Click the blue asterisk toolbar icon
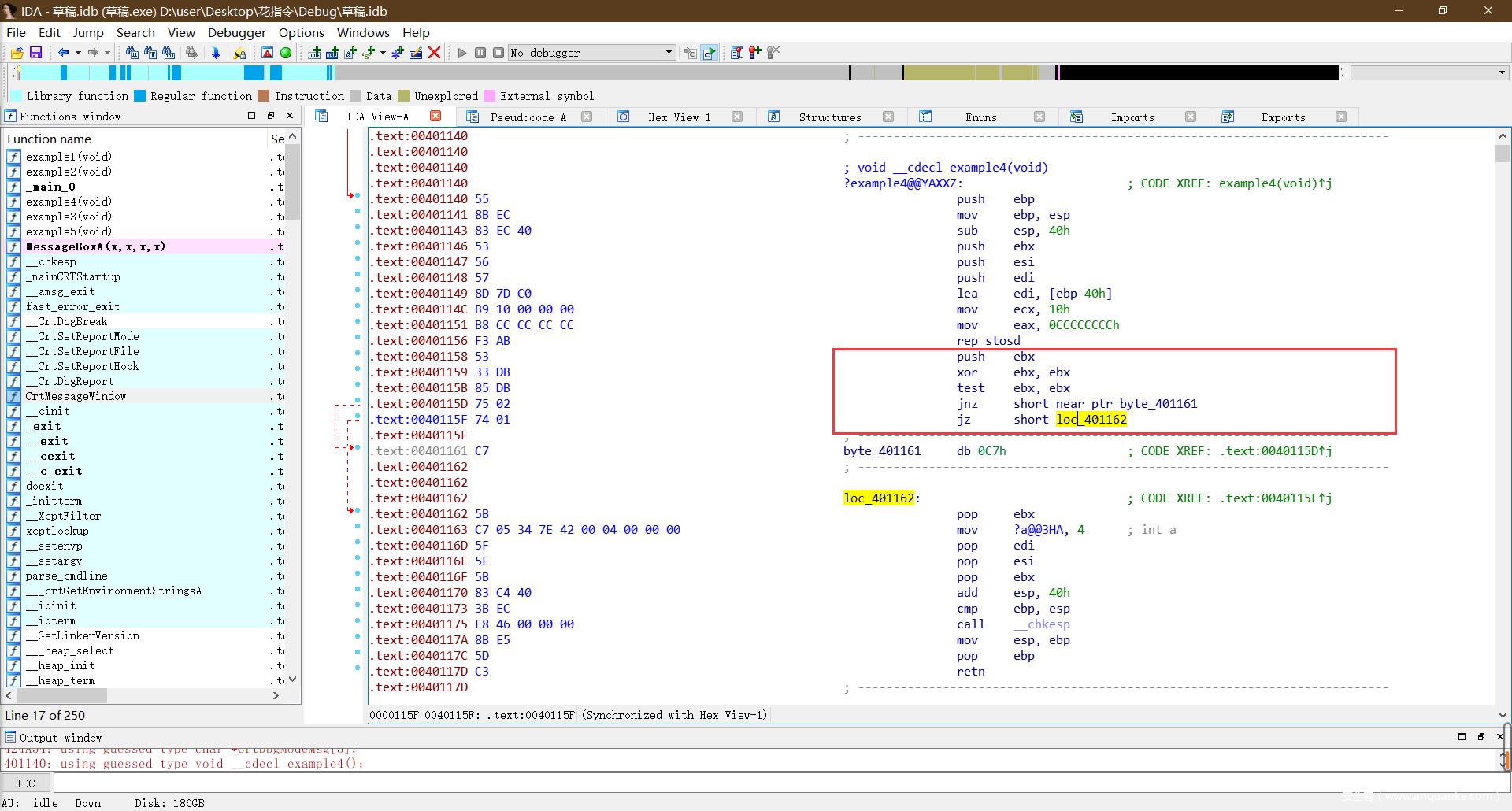This screenshot has height=811, width=1512. point(398,53)
